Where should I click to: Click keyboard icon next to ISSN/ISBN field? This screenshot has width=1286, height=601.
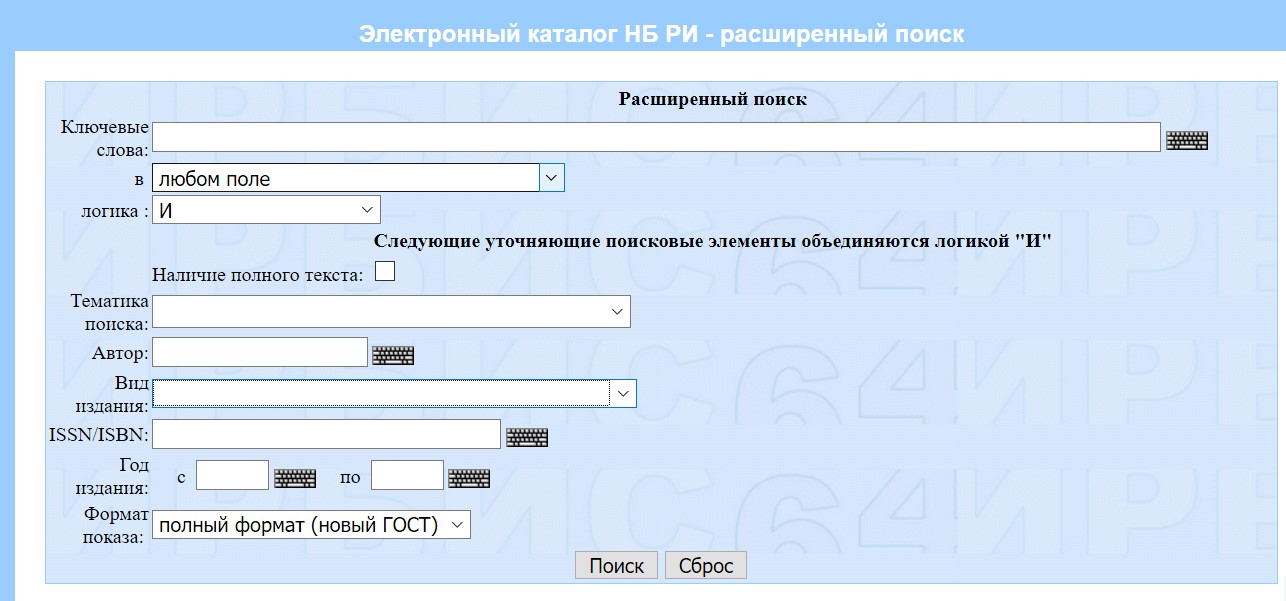[527, 437]
